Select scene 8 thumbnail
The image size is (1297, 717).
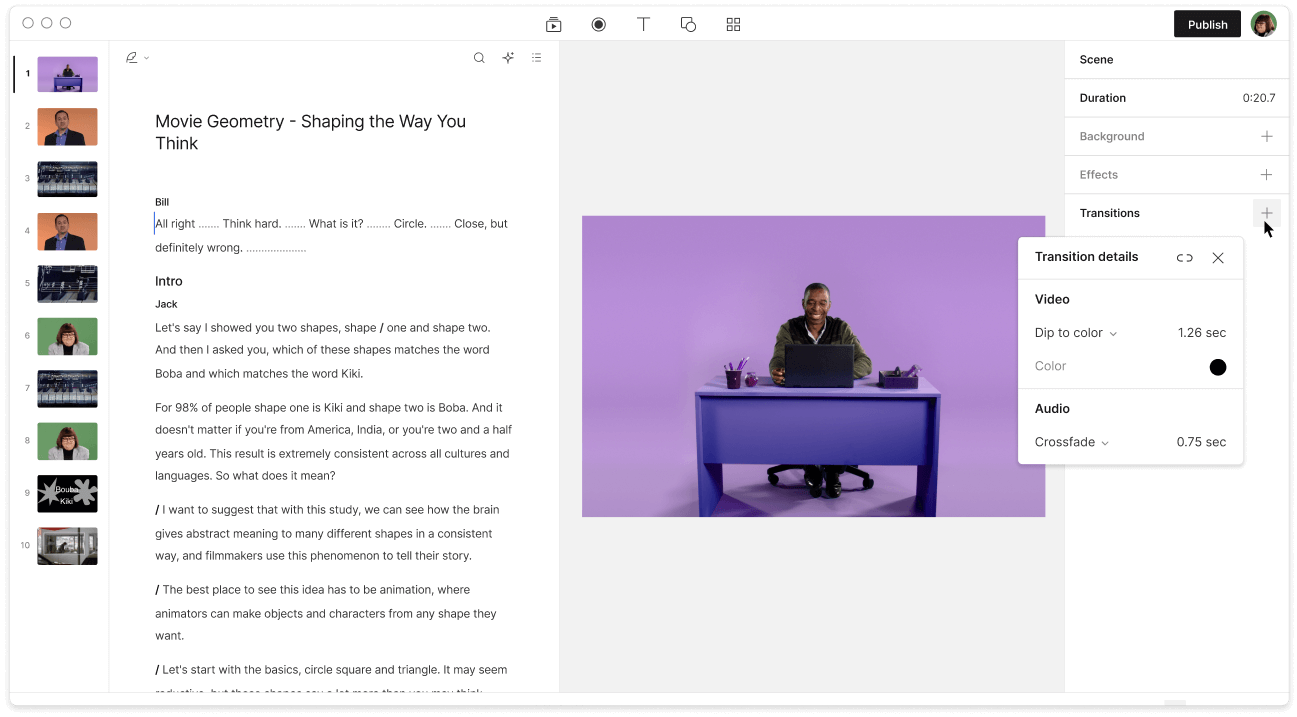click(x=68, y=441)
